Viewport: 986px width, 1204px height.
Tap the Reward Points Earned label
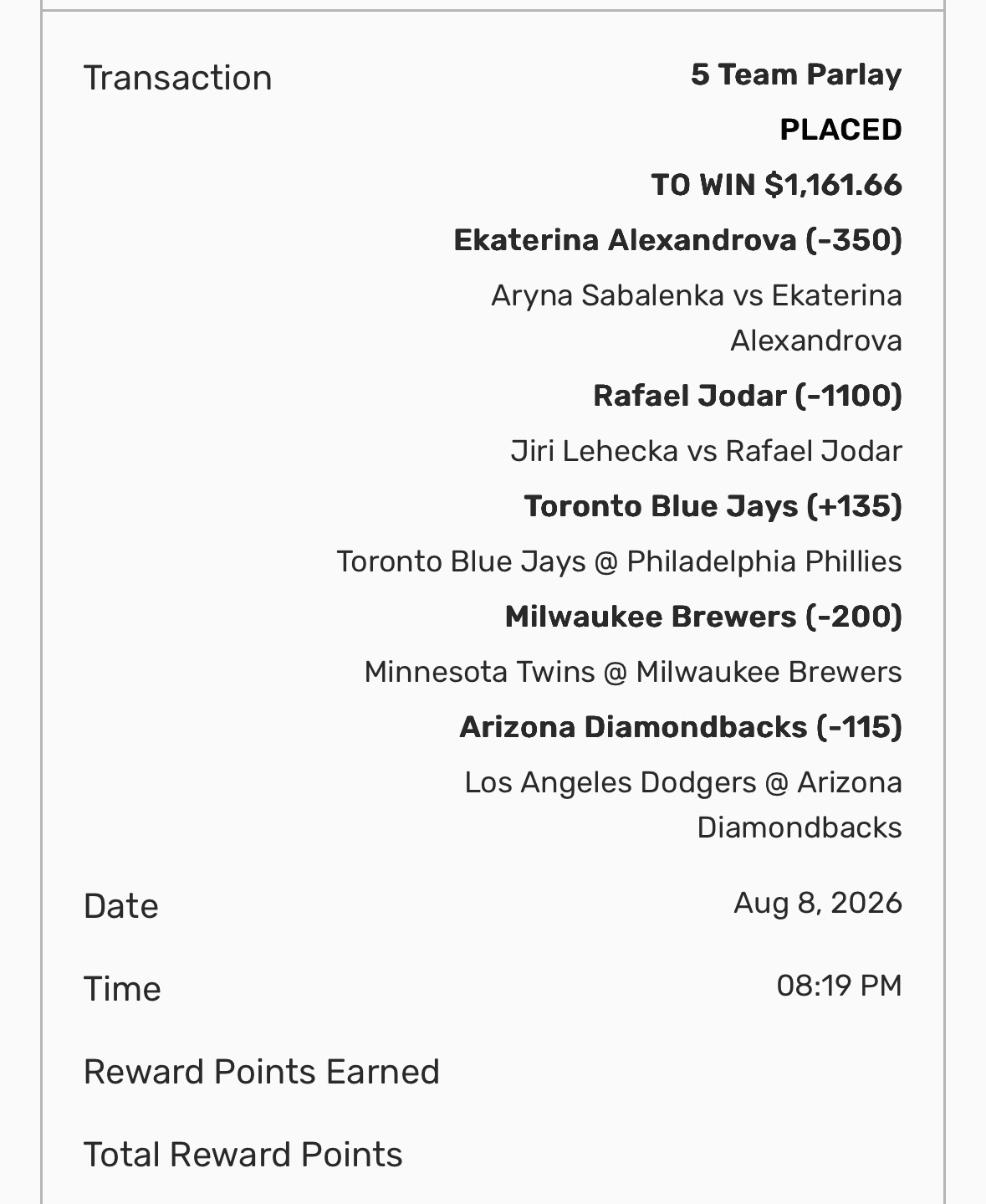[x=262, y=1072]
